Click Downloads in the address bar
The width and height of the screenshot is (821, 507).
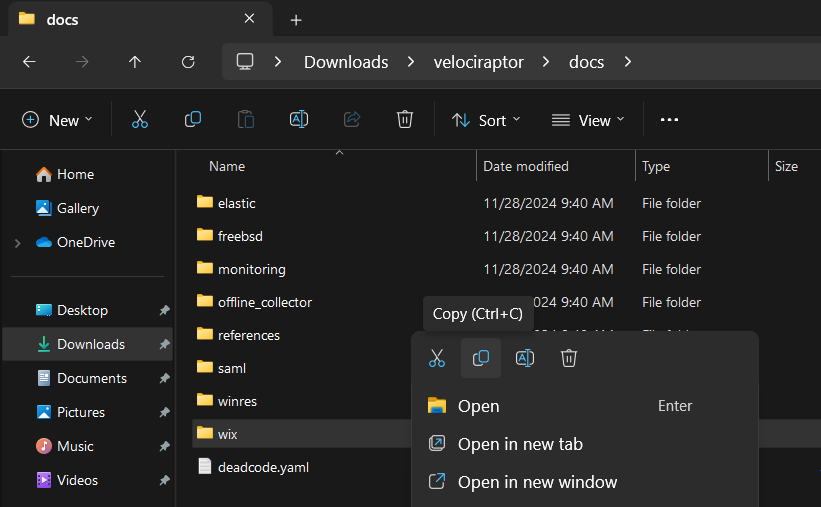tap(346, 62)
